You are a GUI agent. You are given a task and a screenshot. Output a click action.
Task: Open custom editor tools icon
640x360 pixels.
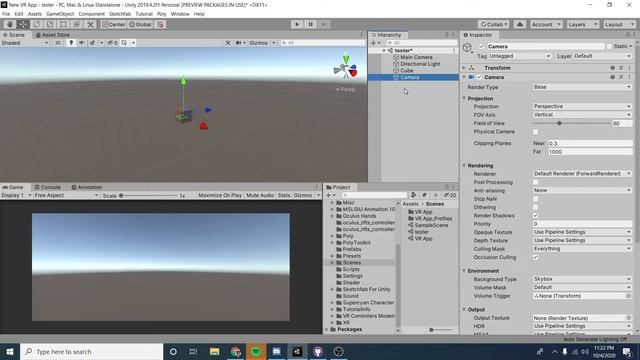[x=90, y=24]
